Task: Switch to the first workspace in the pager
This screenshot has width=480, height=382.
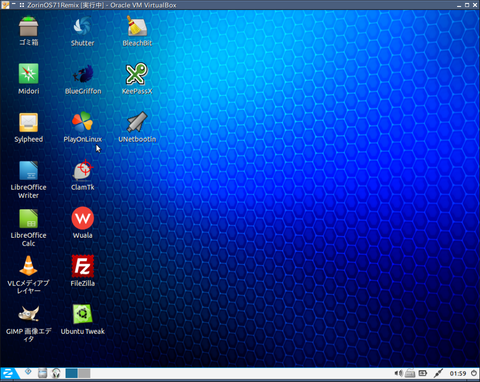Action: (71, 373)
